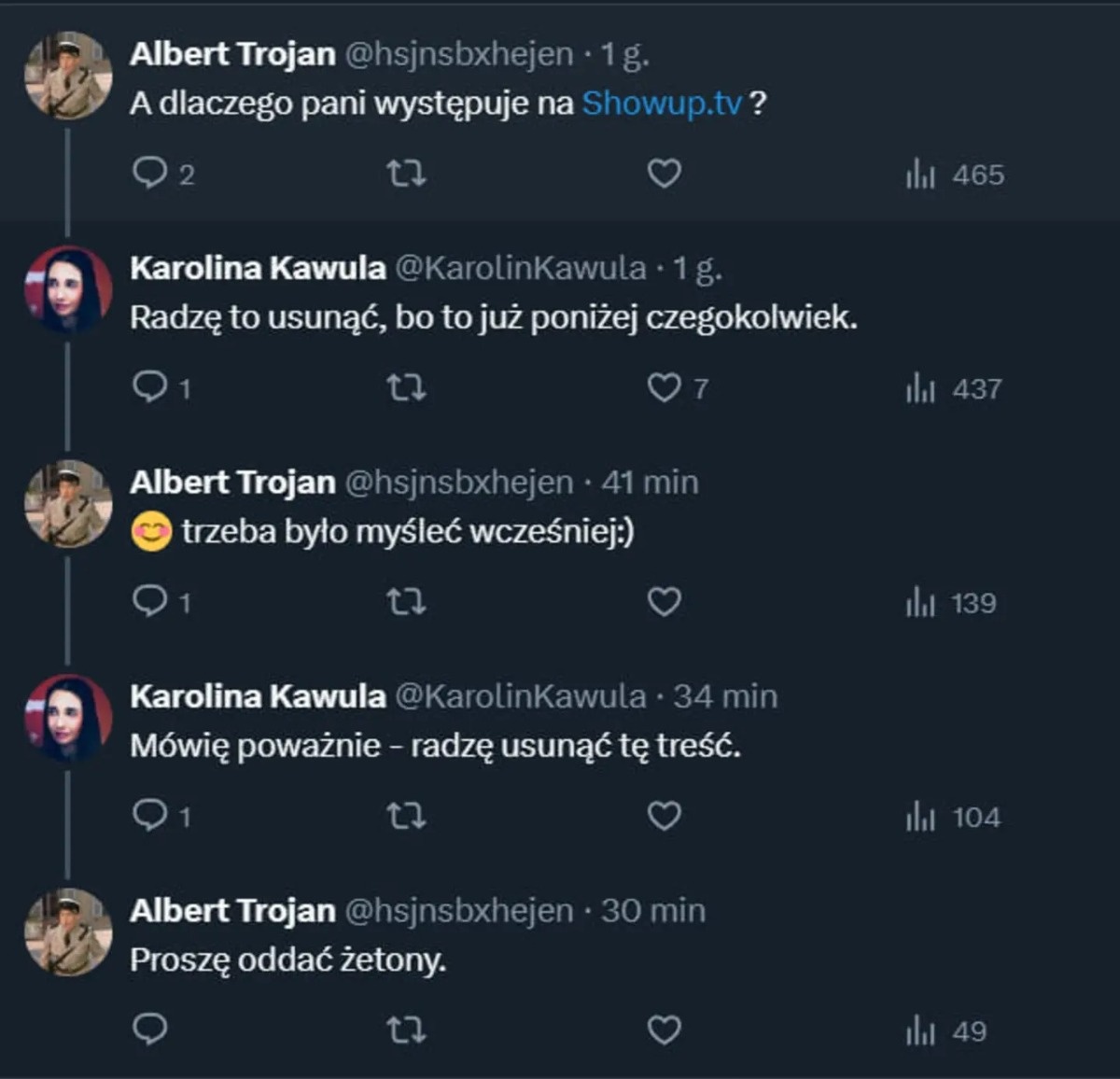Retweet the 'Proszę oddać żetony' tweet
Screen dimensions: 1120x1079
(406, 1030)
